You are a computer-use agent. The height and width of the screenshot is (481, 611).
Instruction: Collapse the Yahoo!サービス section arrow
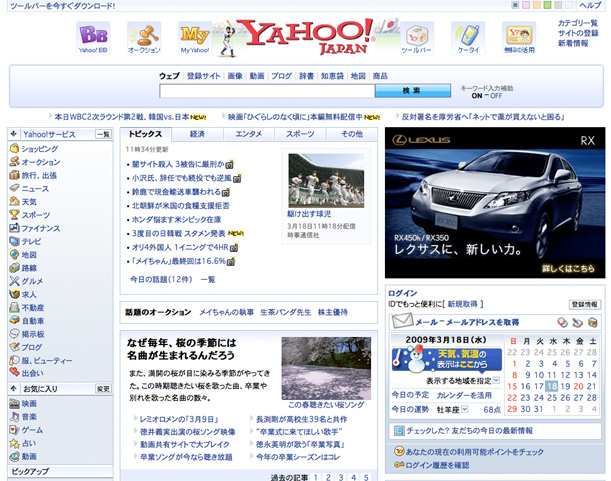[14, 134]
